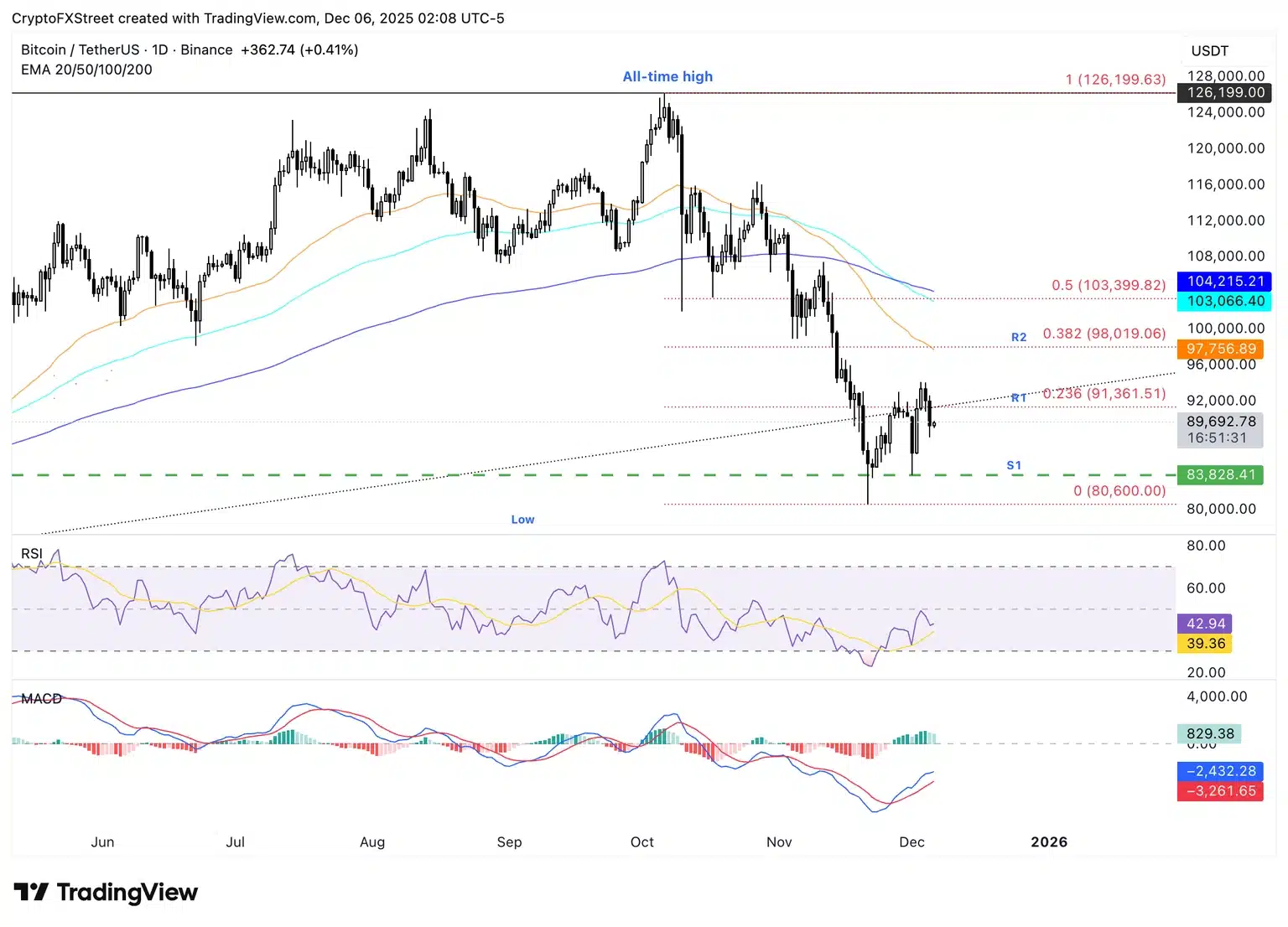The image size is (1288, 927).
Task: Click the black 126,199.00 price tag
Action: pos(1224,93)
